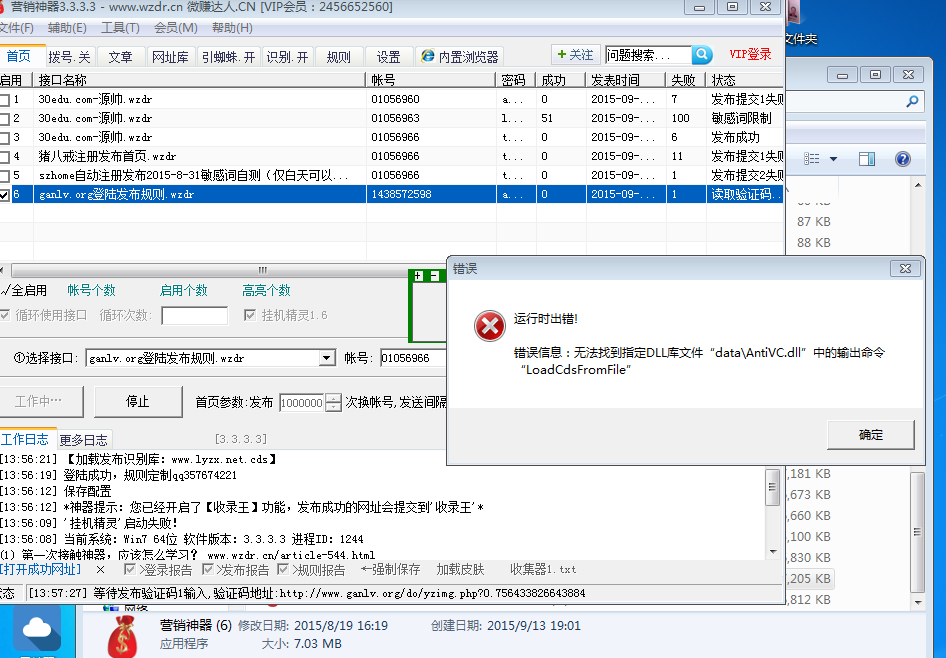
Task: Uncheck the checkbox for row 6 ganlv.org
Action: tap(5, 195)
